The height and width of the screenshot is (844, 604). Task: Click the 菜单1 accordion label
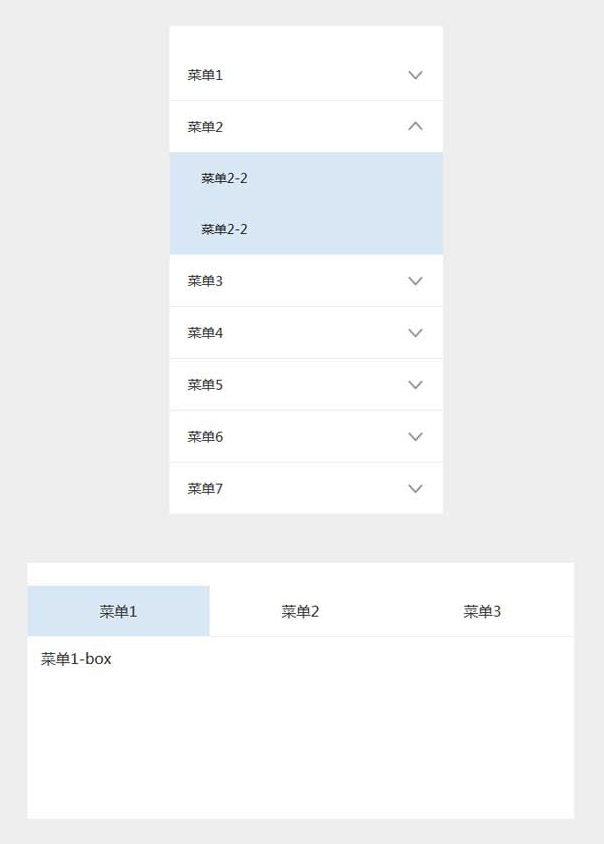[x=205, y=75]
